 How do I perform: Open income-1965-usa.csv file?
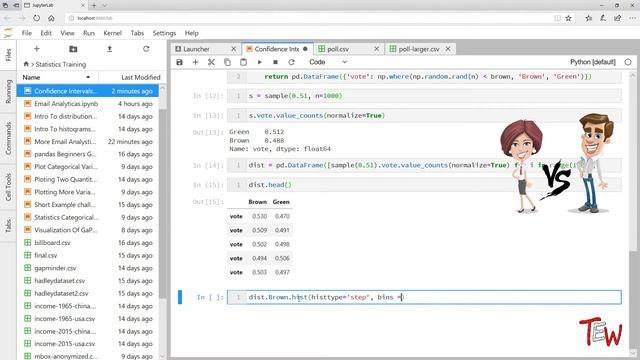88,318
